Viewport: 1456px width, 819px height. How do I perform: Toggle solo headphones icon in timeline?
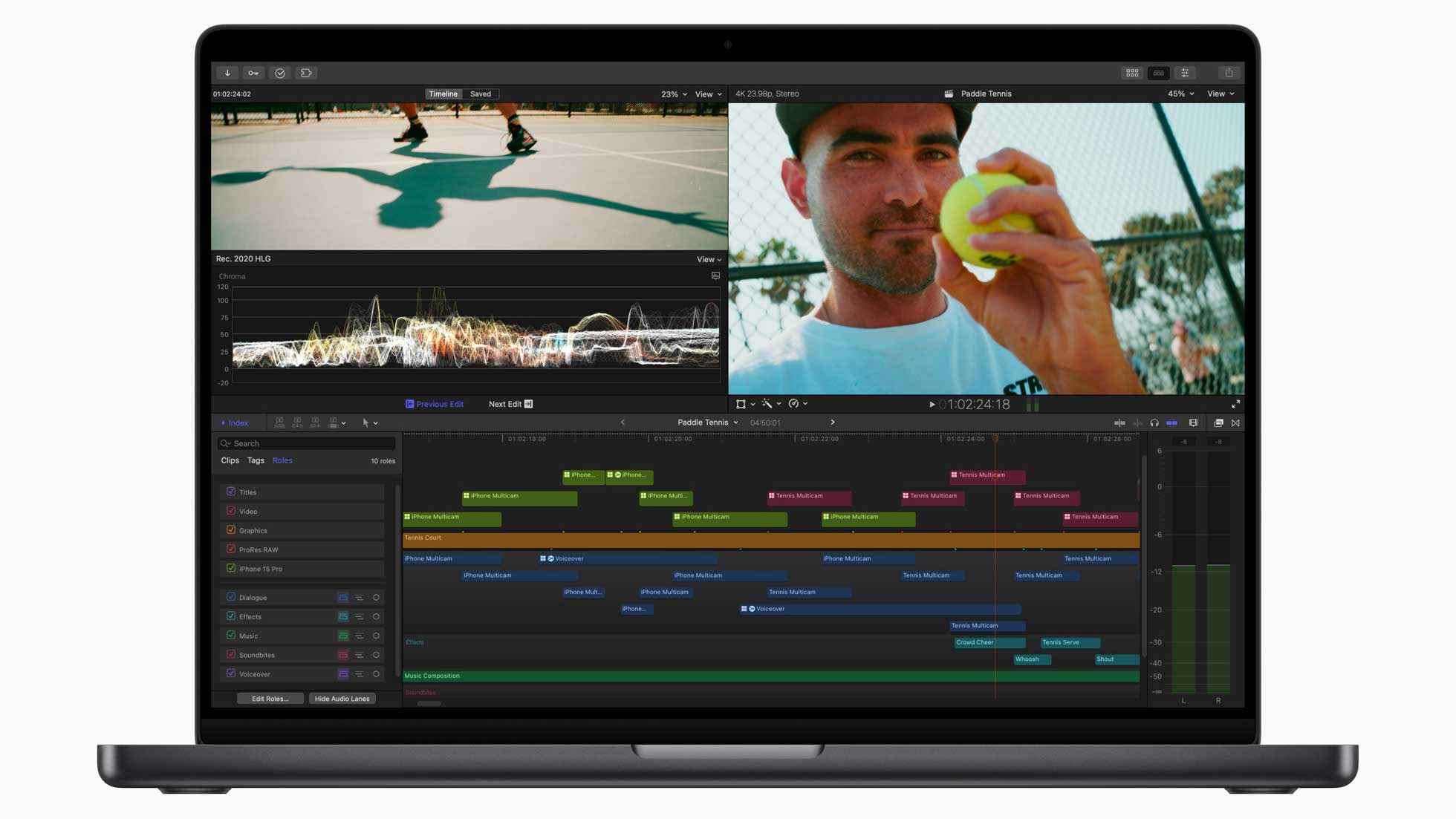click(x=1154, y=423)
